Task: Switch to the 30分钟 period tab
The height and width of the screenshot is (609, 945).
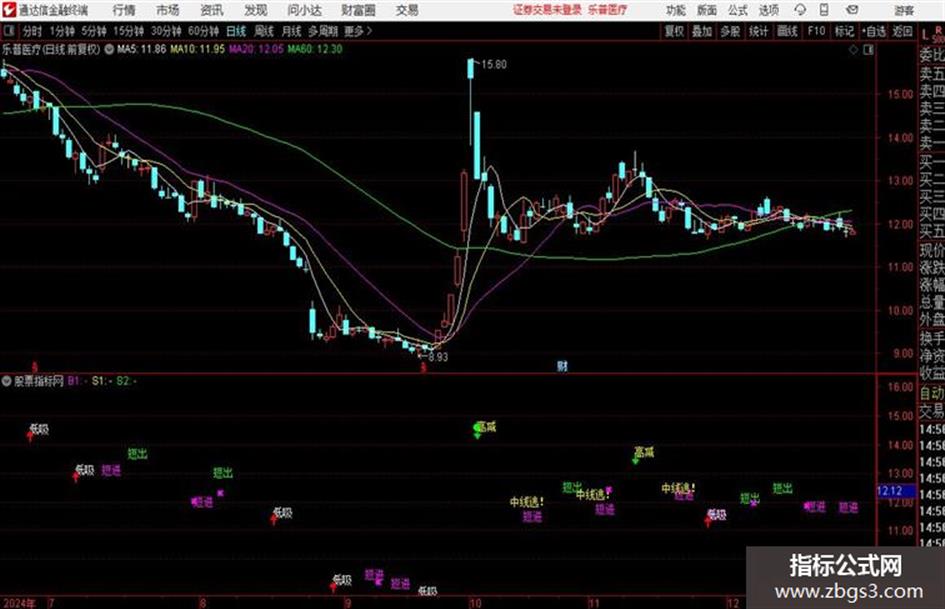Action: (166, 31)
